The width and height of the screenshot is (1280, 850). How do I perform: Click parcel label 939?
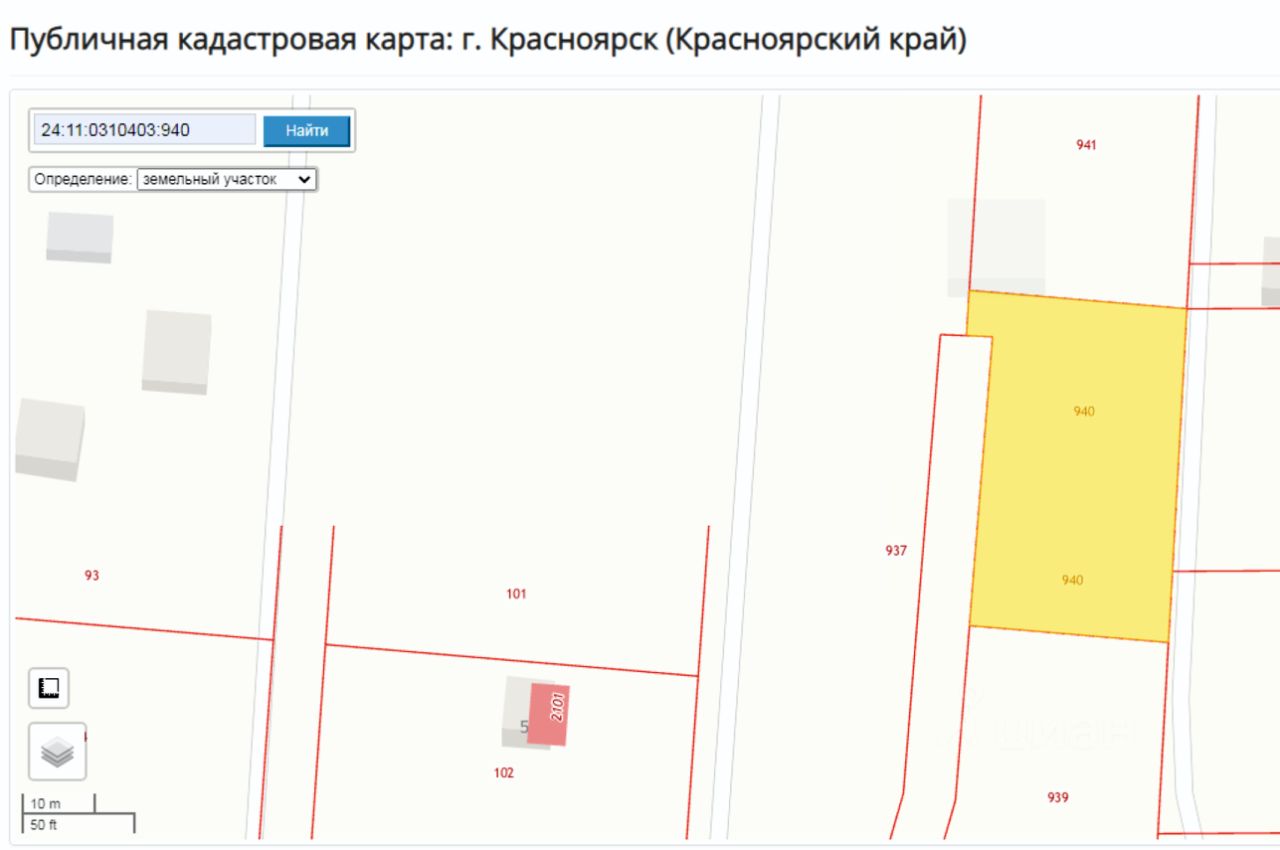click(x=1058, y=797)
